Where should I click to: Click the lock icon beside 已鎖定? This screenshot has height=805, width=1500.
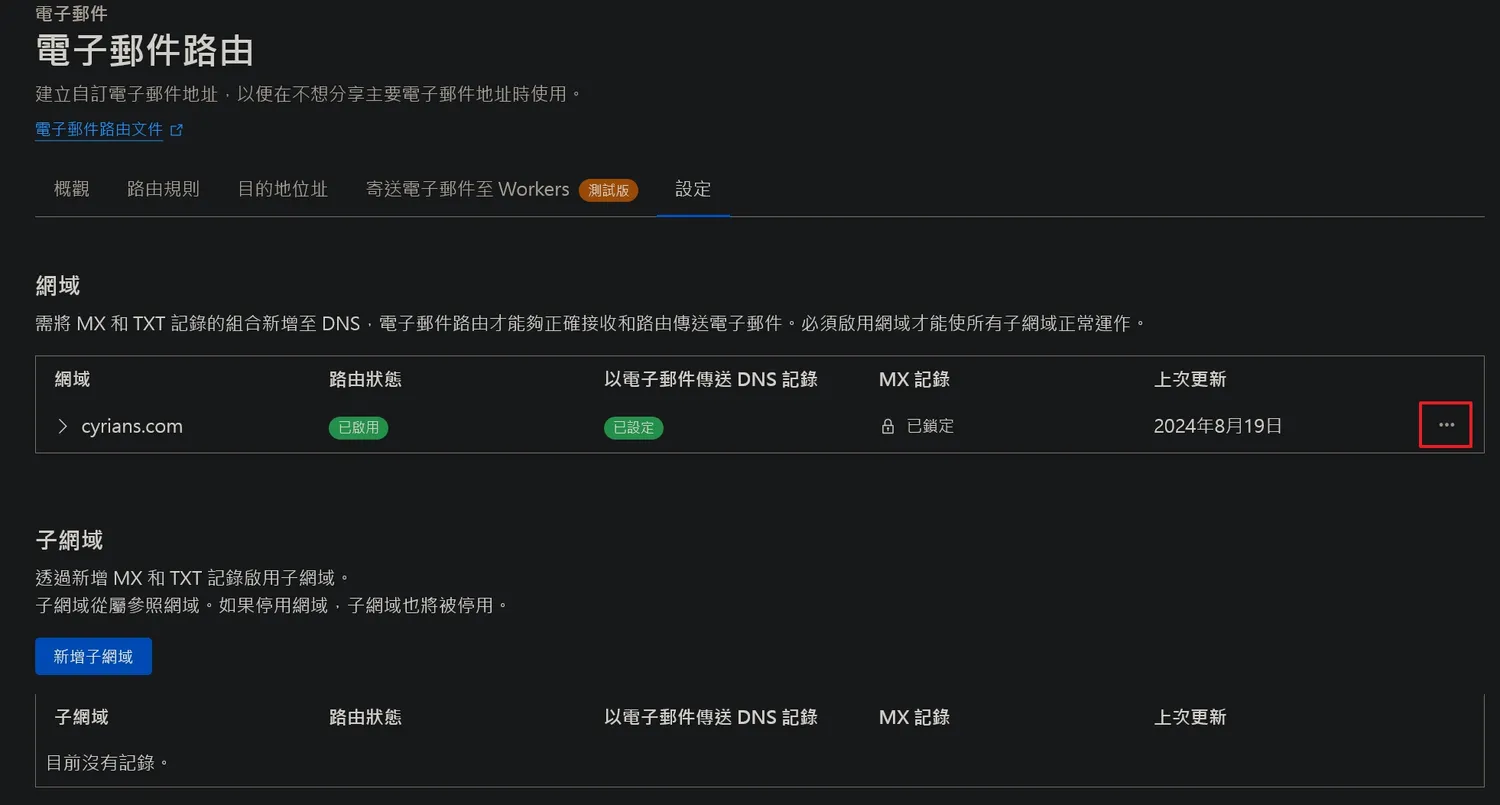[887, 427]
